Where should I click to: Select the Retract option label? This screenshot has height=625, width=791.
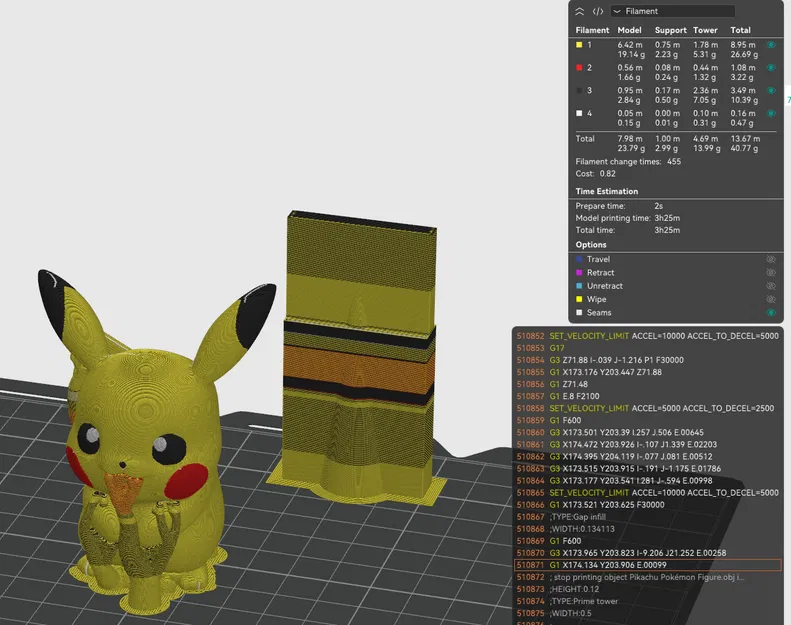pos(600,272)
